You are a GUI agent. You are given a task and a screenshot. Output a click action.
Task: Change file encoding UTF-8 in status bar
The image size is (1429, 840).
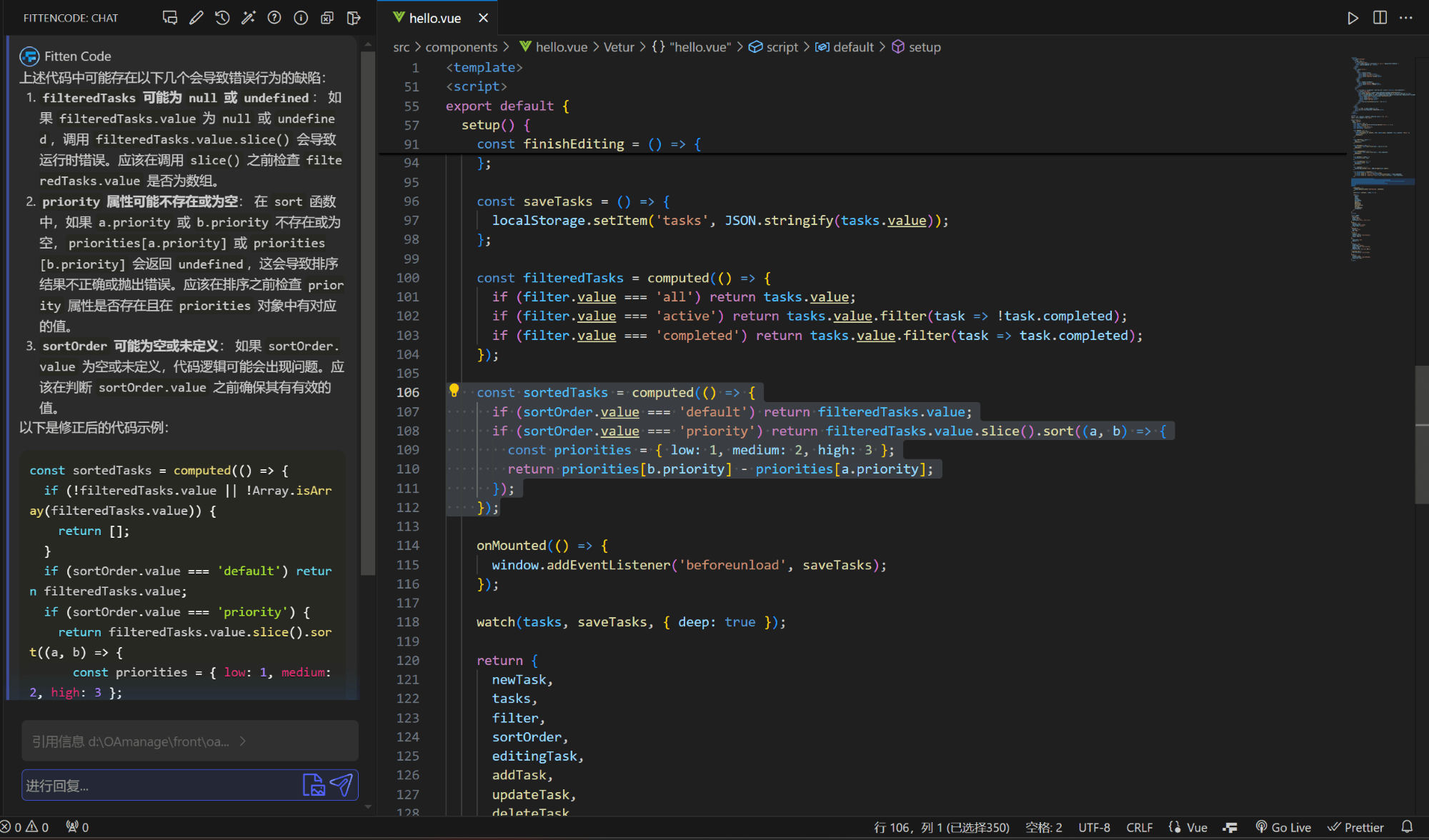click(1094, 827)
